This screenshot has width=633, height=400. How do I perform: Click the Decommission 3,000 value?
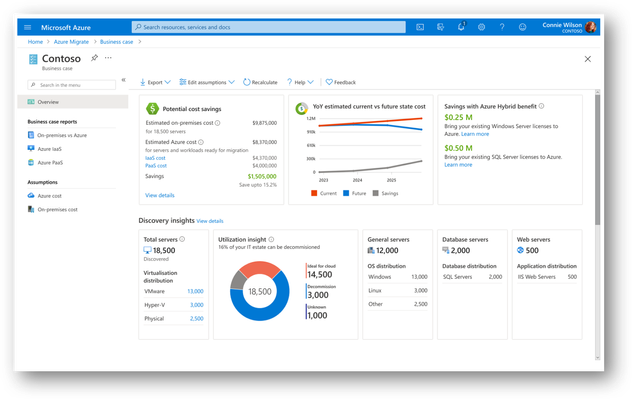318,295
